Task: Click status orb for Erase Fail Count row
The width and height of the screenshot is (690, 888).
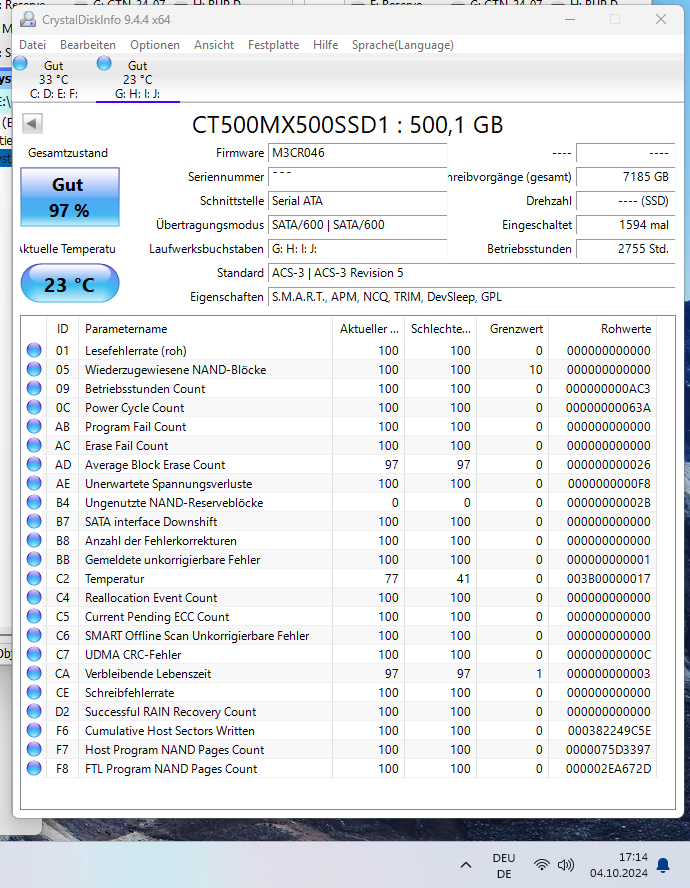Action: 34,445
